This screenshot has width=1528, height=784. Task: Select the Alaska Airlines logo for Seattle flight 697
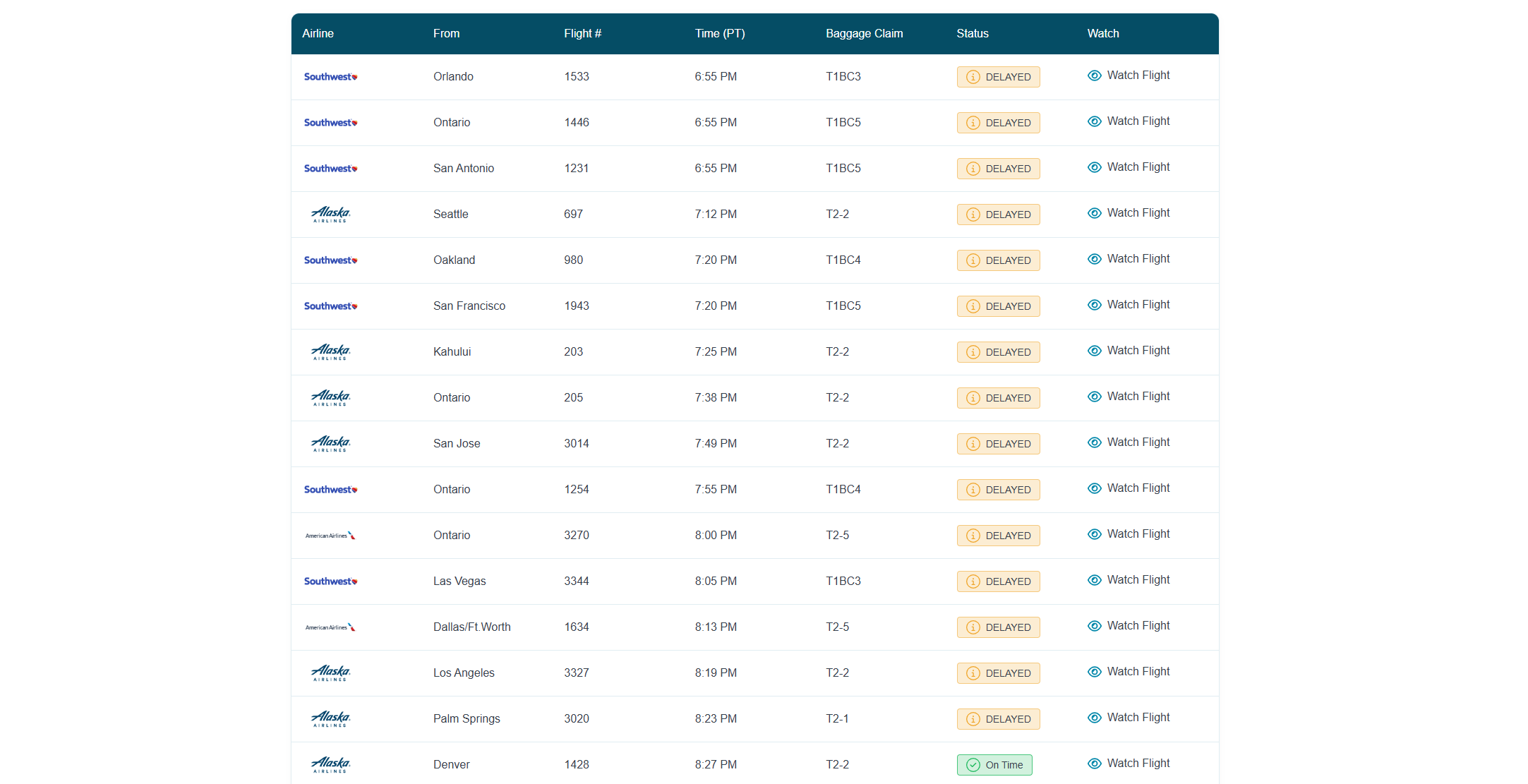(x=330, y=214)
